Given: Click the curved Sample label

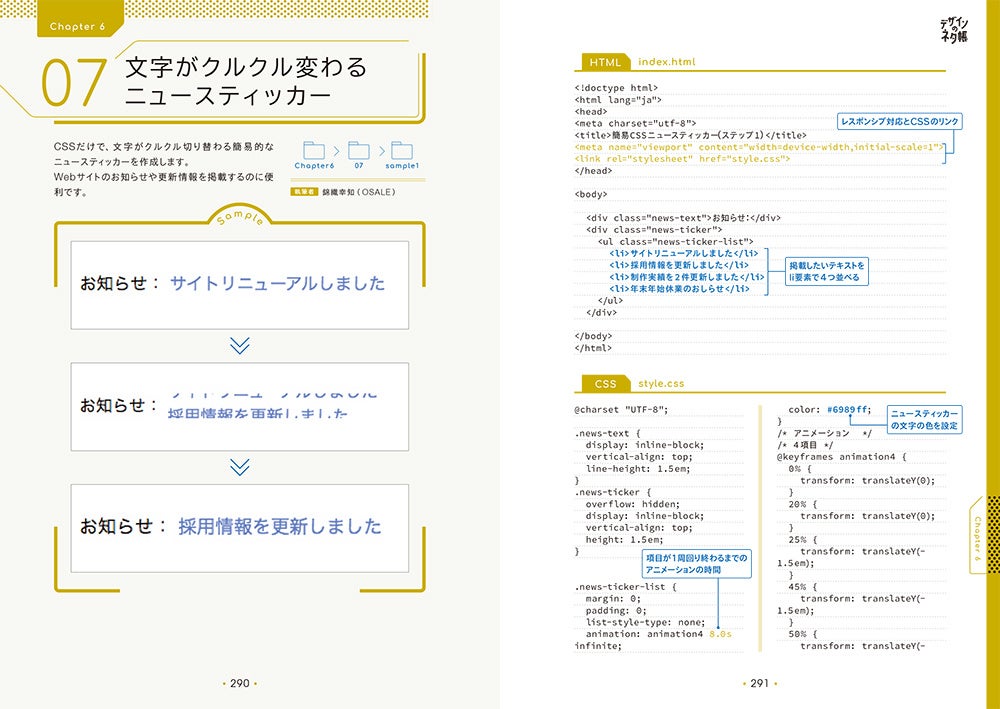Looking at the screenshot, I should click(240, 217).
